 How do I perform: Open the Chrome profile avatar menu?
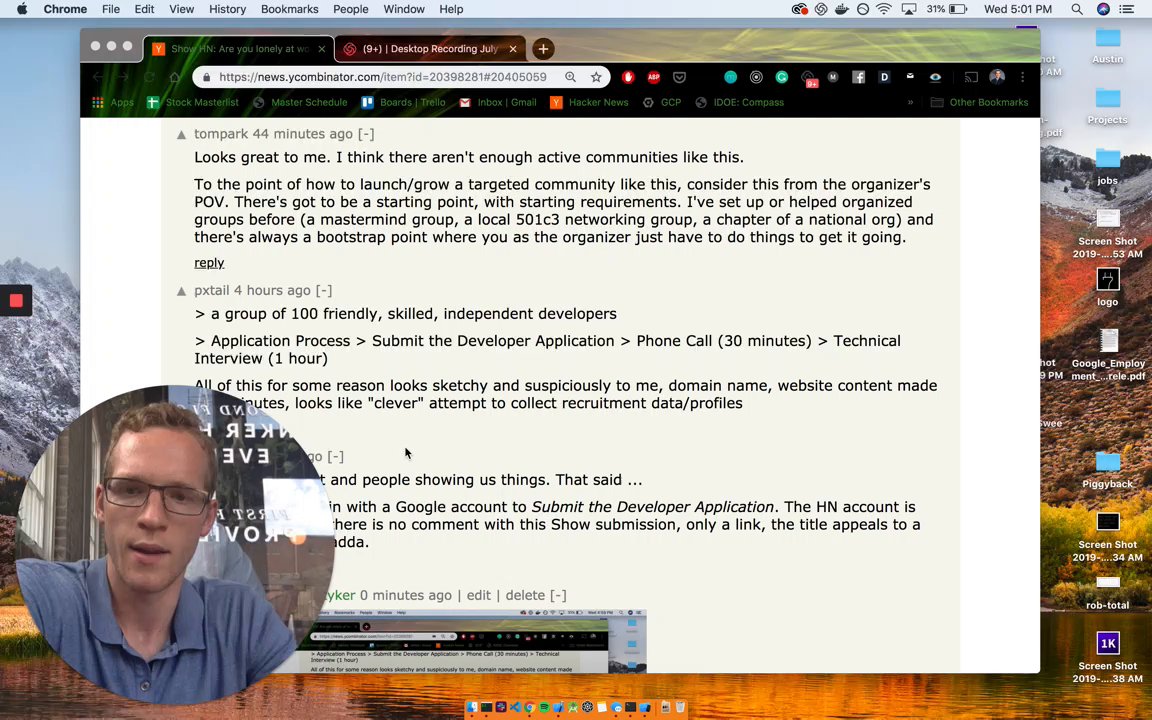pyautogui.click(x=997, y=76)
